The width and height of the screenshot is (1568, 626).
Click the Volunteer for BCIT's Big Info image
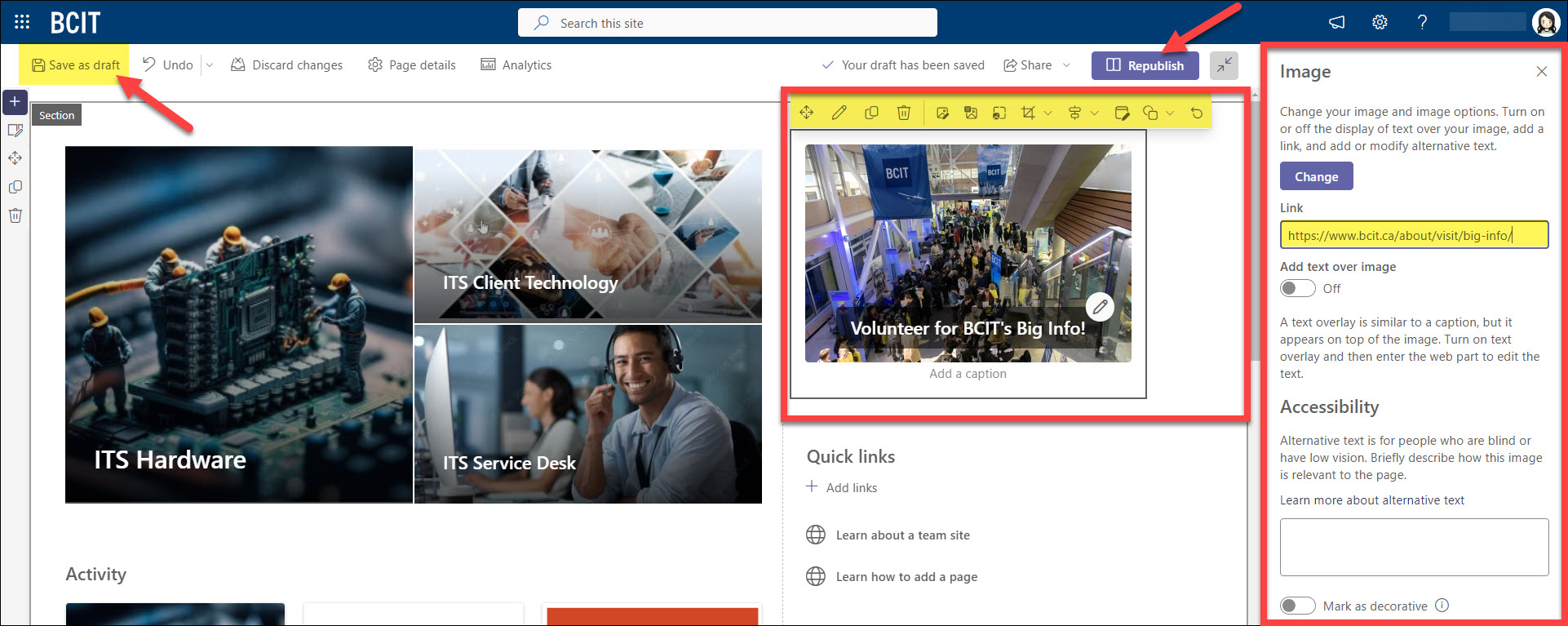tap(968, 253)
